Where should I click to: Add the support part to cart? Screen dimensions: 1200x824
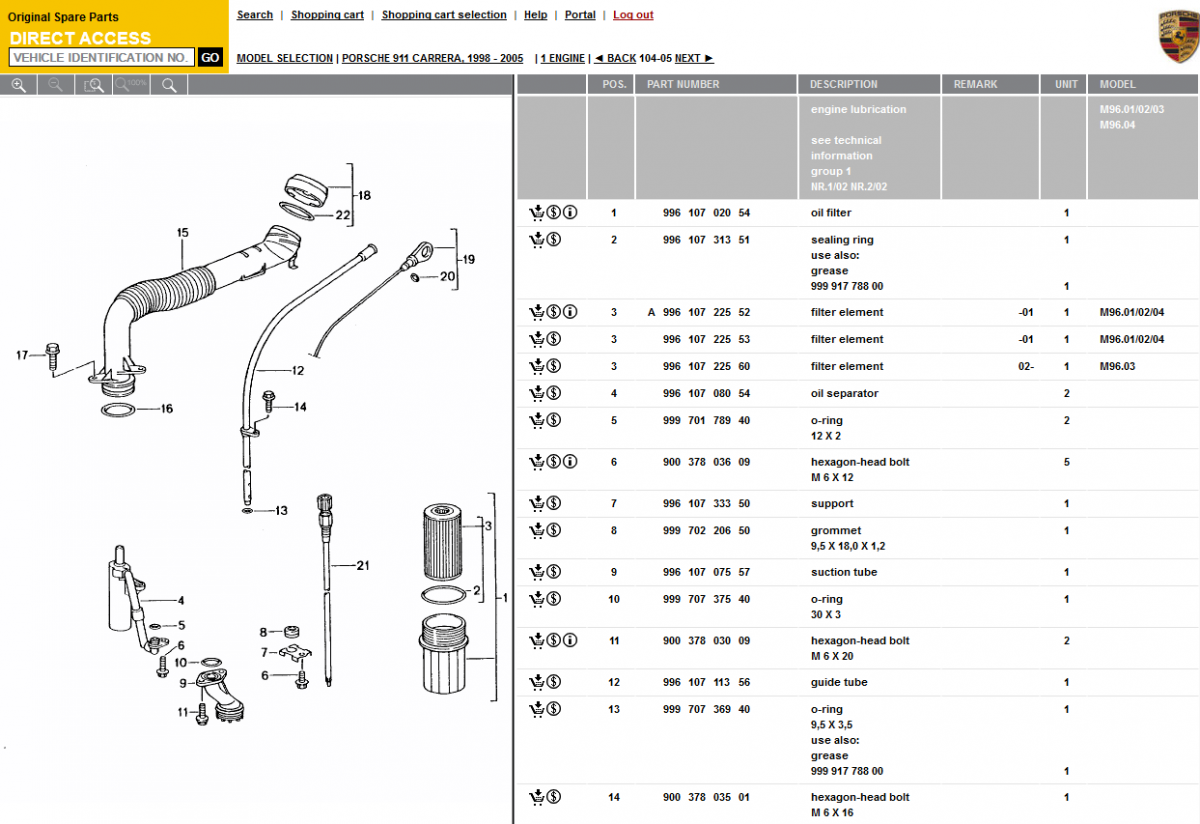[x=537, y=503]
